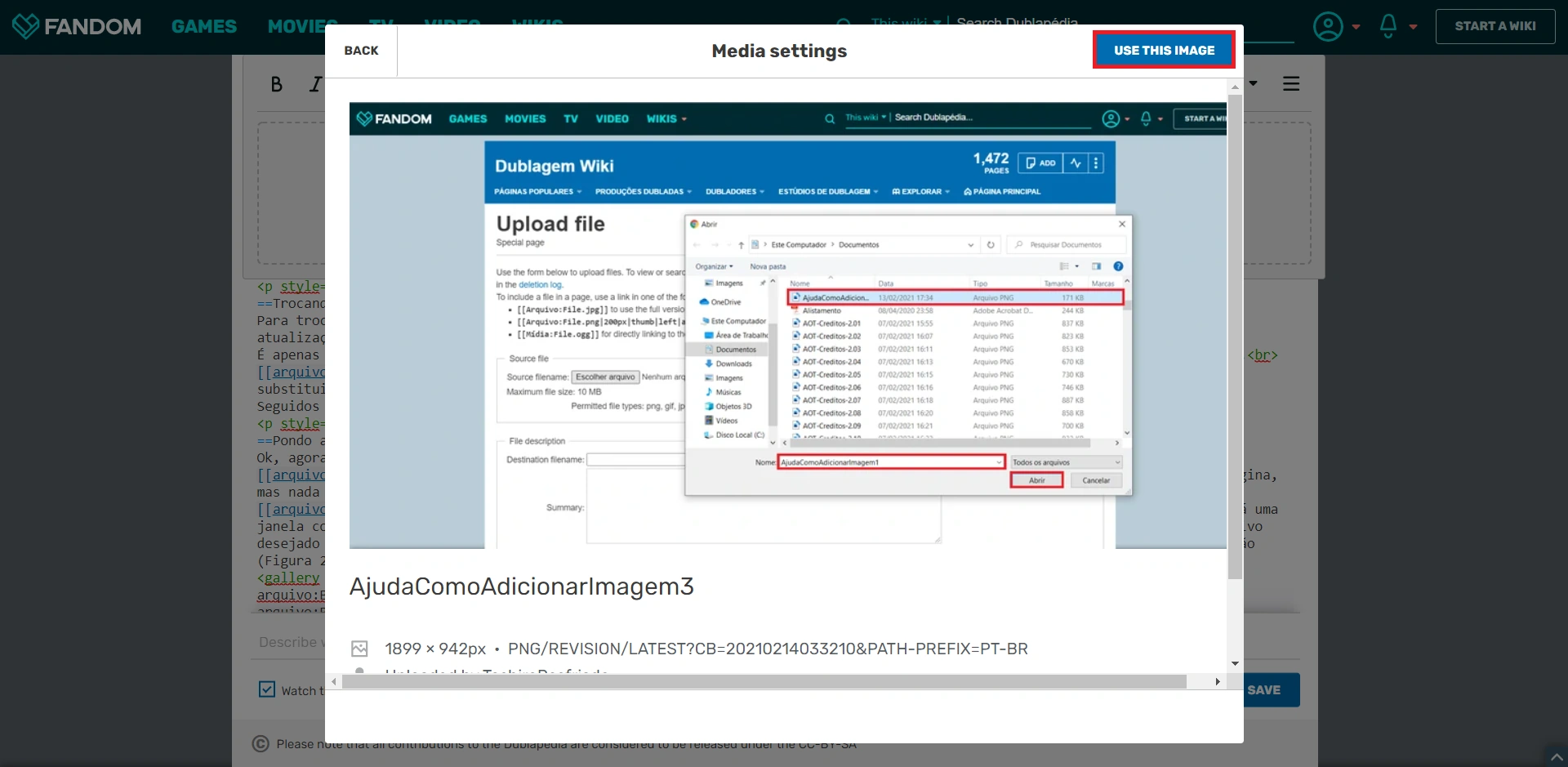Click the Media settings horizontal scrollbar thumb

[x=764, y=681]
